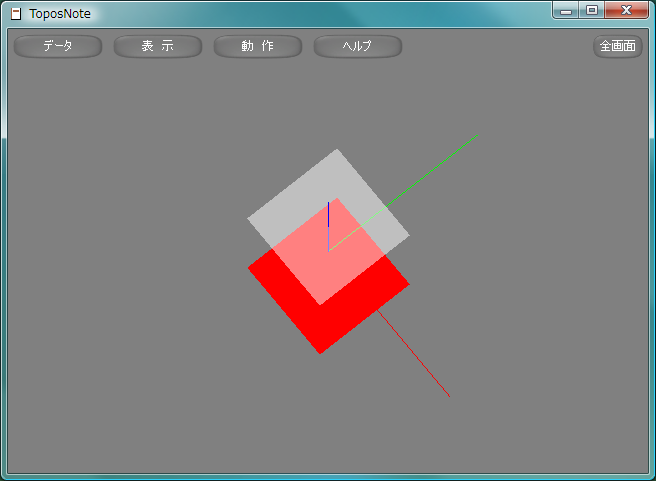
Task: Open the ヘルプ menu
Action: [x=358, y=46]
